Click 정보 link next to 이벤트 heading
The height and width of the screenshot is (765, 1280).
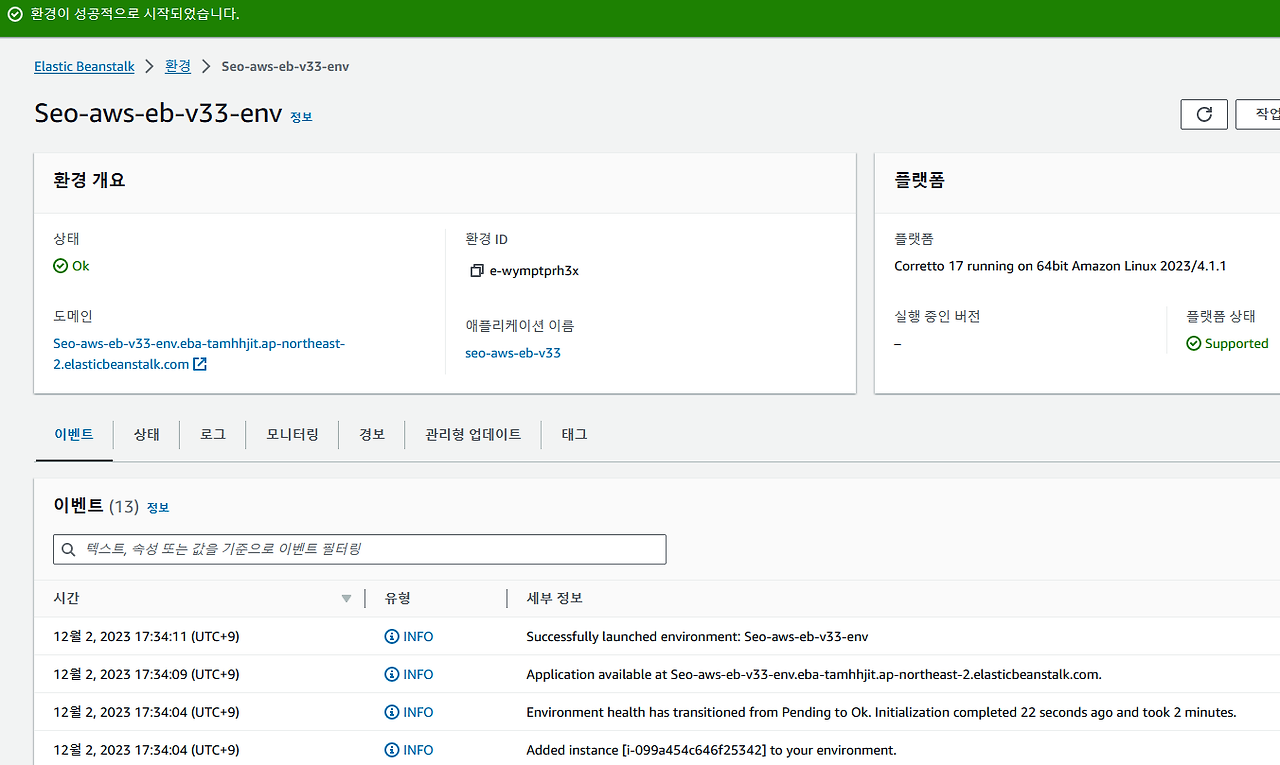click(x=158, y=508)
